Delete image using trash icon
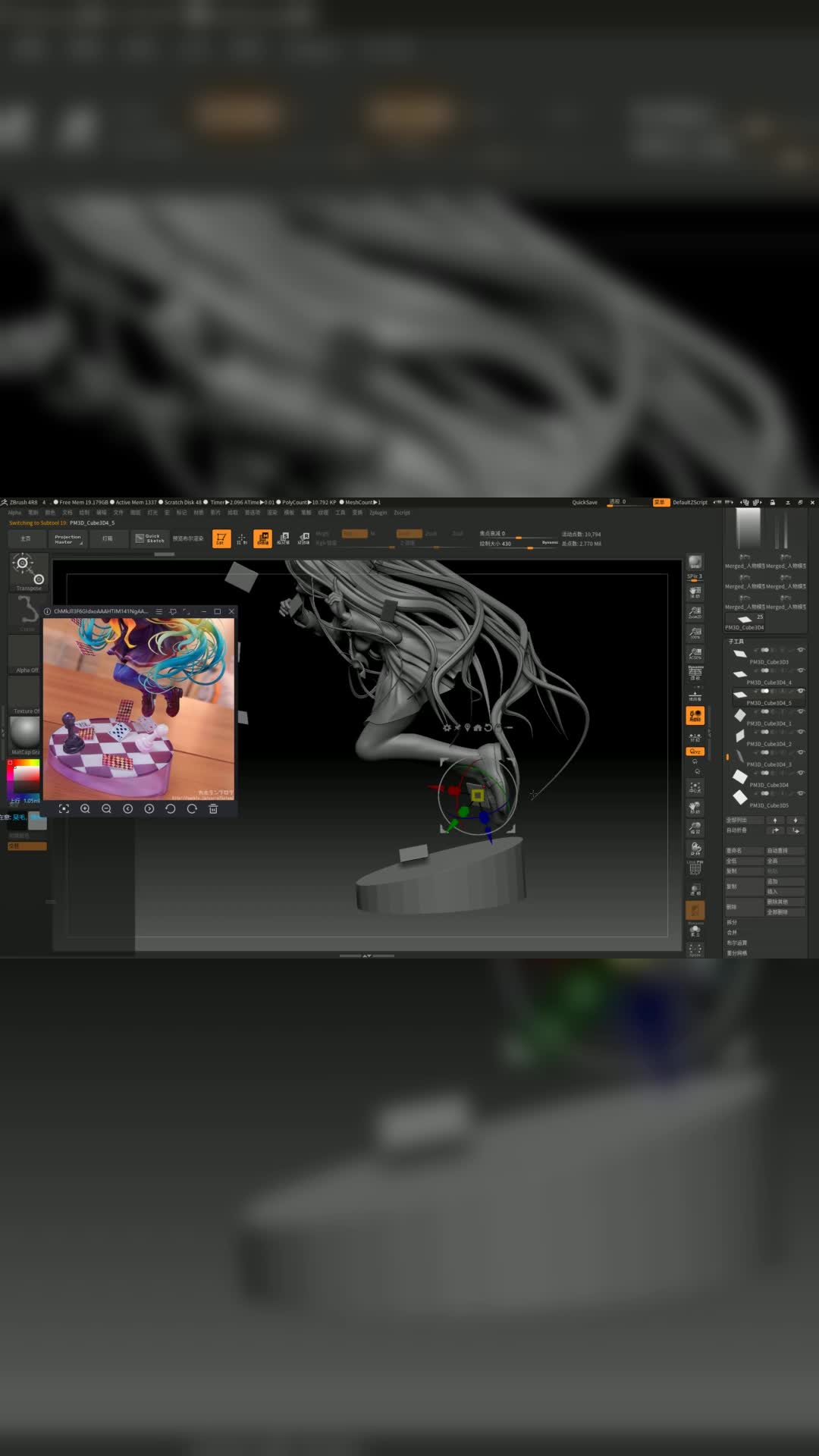This screenshot has height=1456, width=819. click(213, 809)
